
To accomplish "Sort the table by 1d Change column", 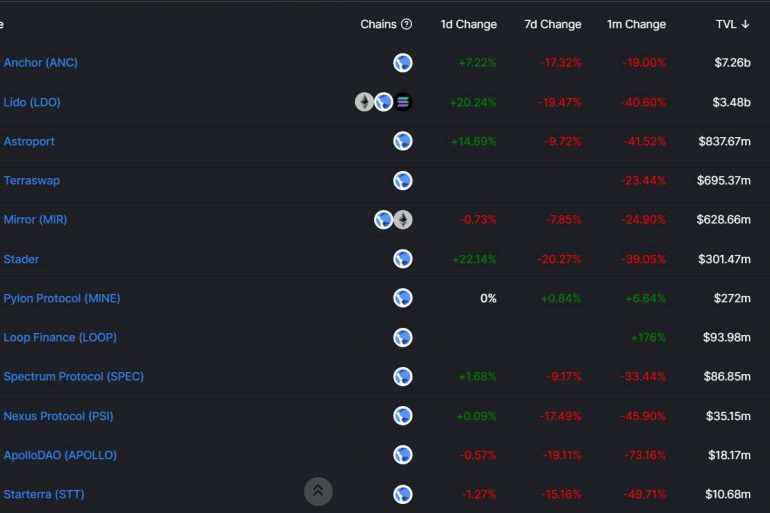I will [468, 24].
